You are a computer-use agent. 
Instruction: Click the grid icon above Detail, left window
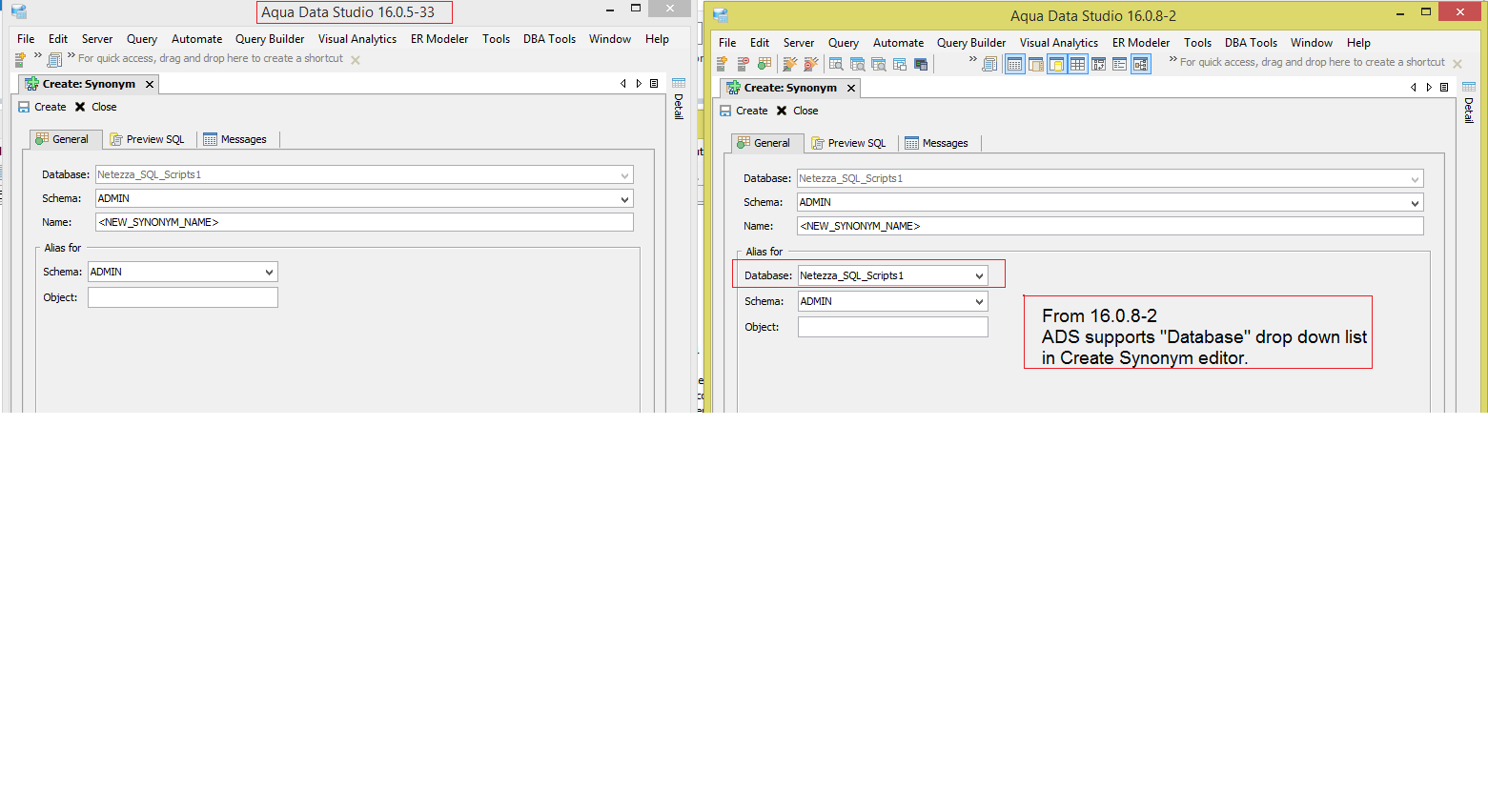(x=679, y=83)
